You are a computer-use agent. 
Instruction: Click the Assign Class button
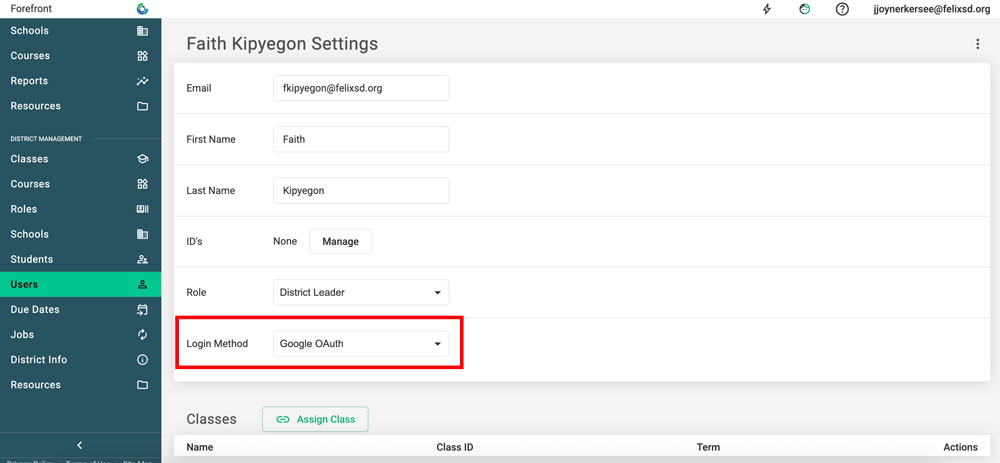(315, 419)
